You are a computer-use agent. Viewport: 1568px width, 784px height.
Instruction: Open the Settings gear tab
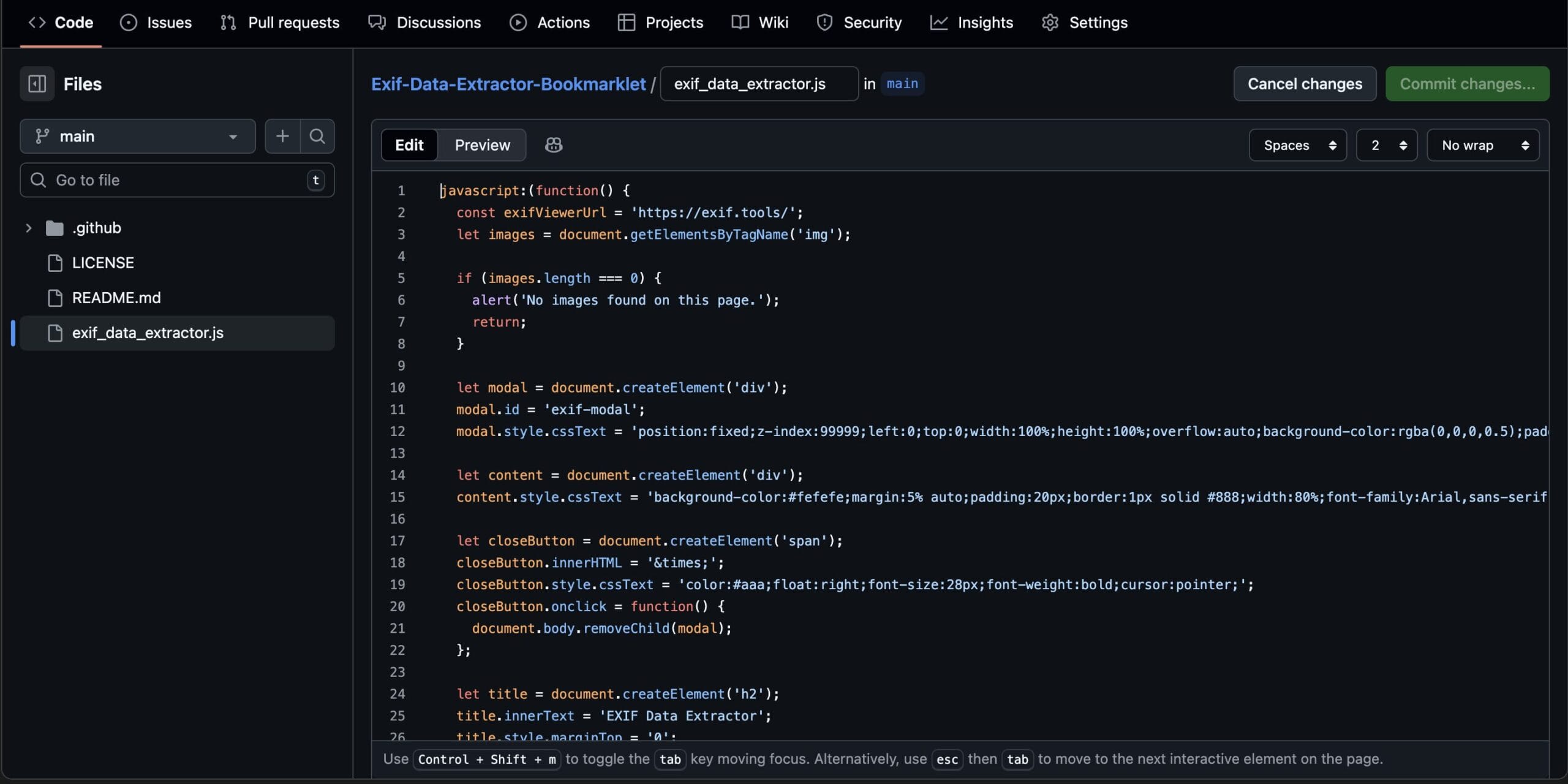tap(1084, 23)
